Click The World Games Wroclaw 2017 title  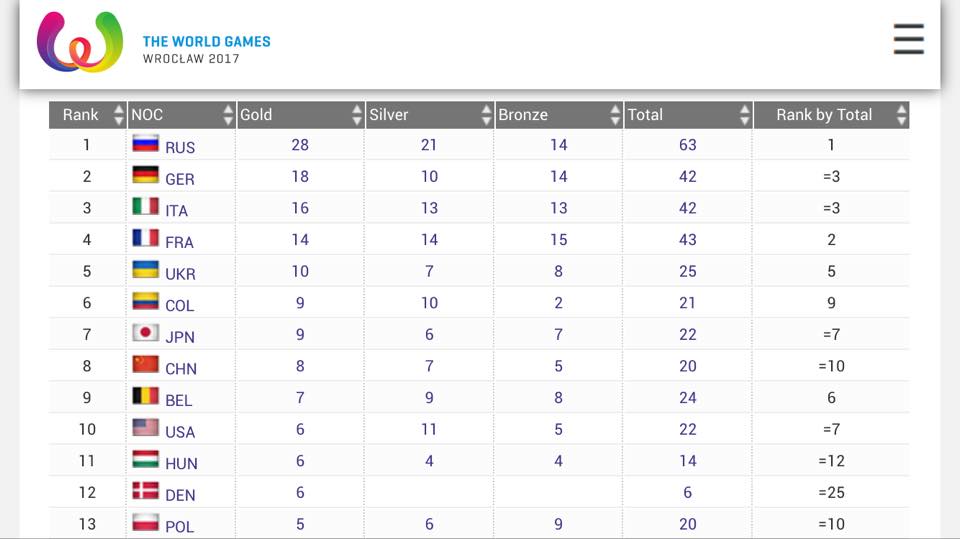206,49
